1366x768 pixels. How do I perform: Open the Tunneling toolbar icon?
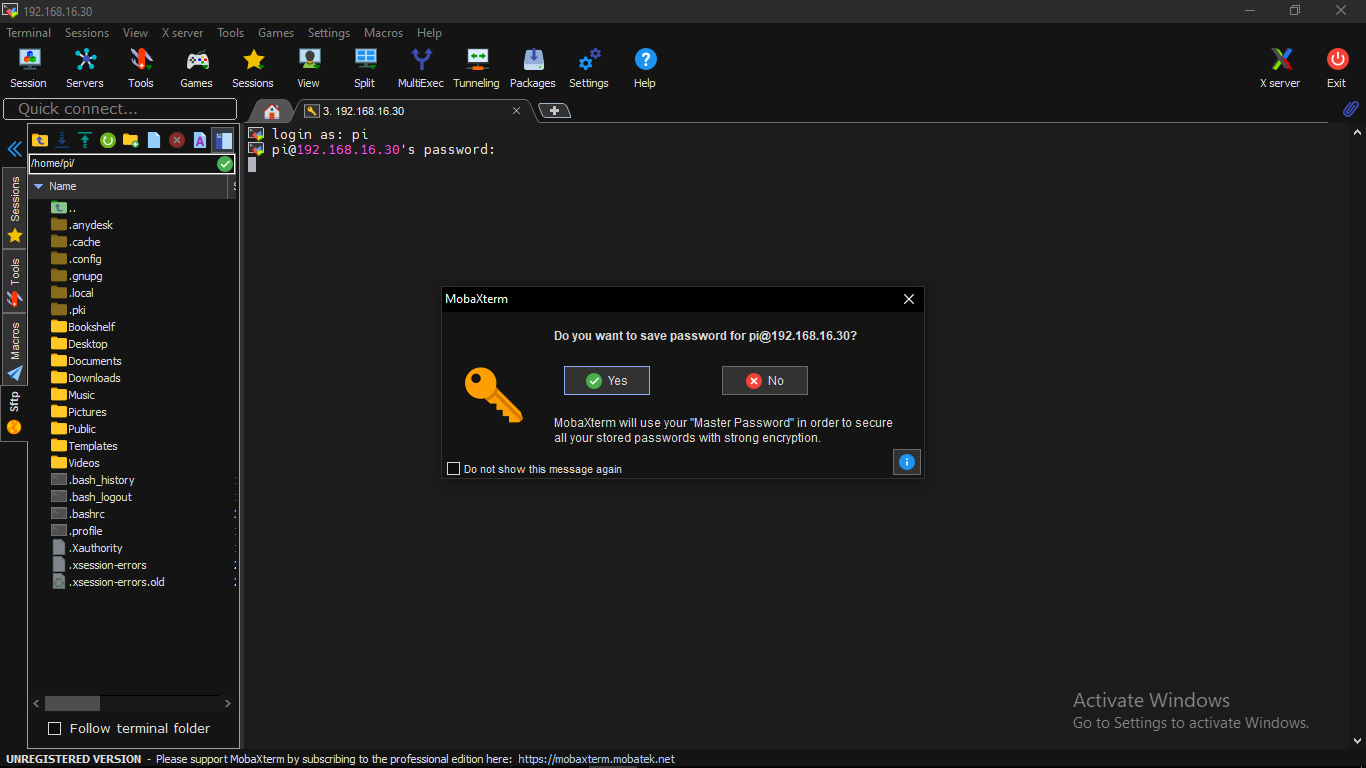tap(476, 68)
